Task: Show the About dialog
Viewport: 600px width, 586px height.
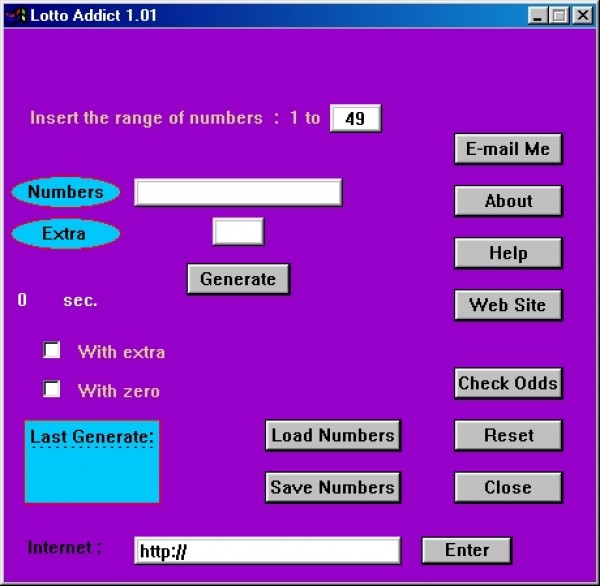Action: [x=508, y=201]
